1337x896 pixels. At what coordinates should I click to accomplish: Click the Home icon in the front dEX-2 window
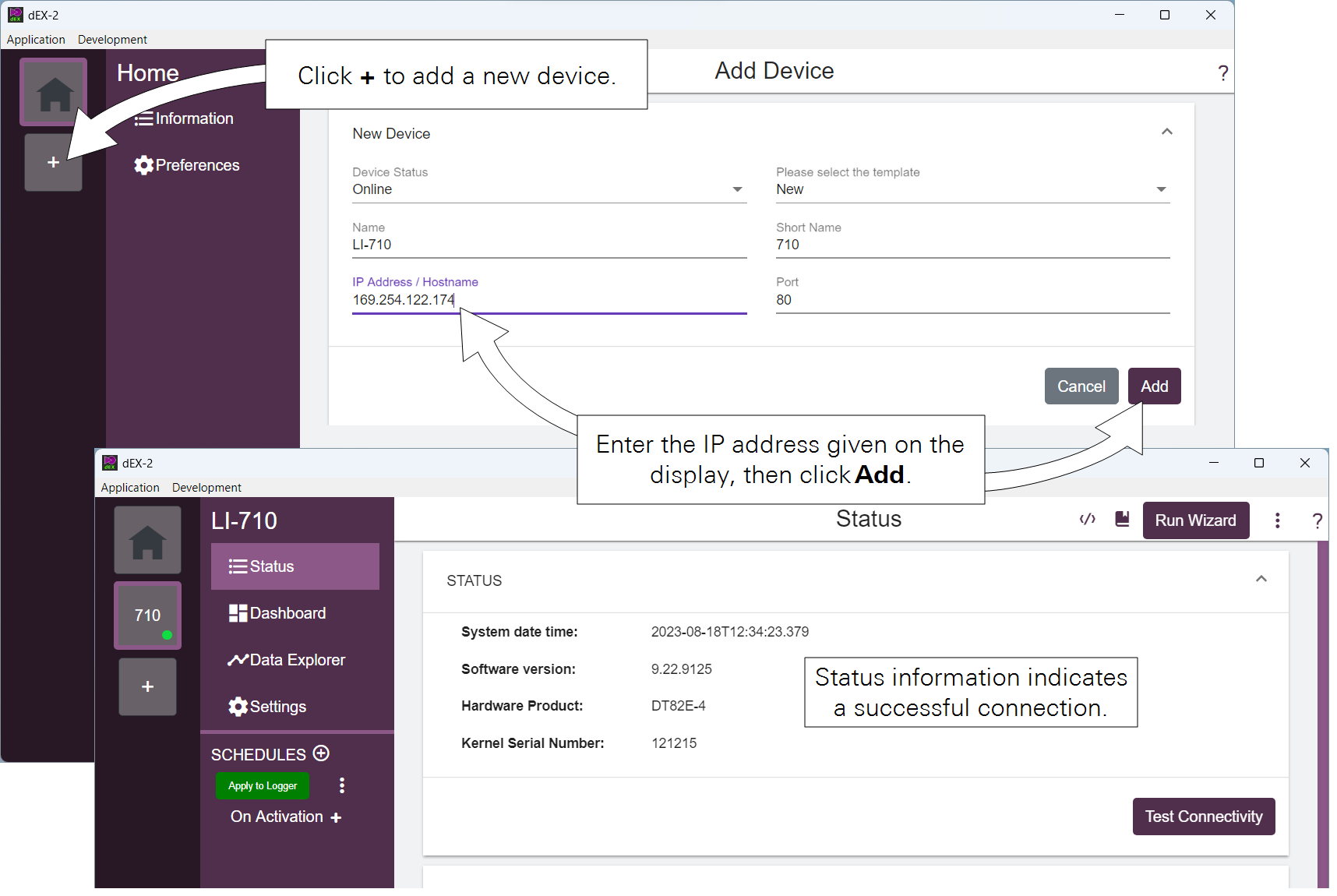tap(147, 540)
